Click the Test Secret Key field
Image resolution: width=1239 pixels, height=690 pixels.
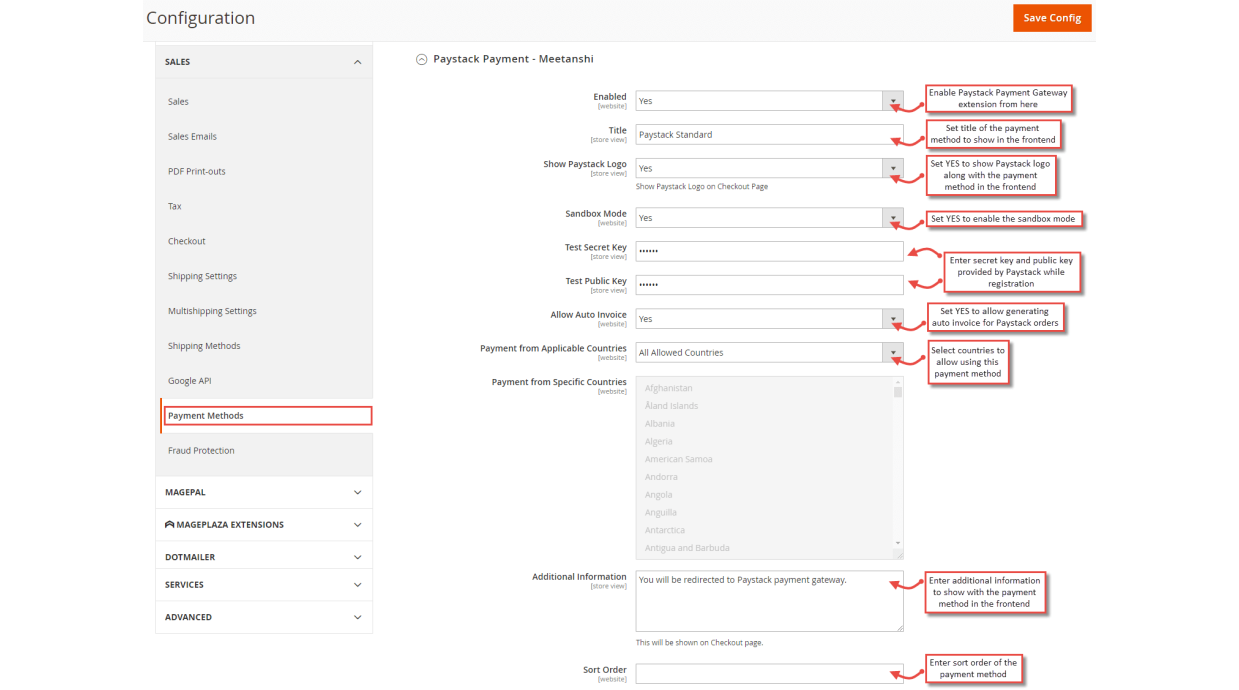(x=769, y=251)
